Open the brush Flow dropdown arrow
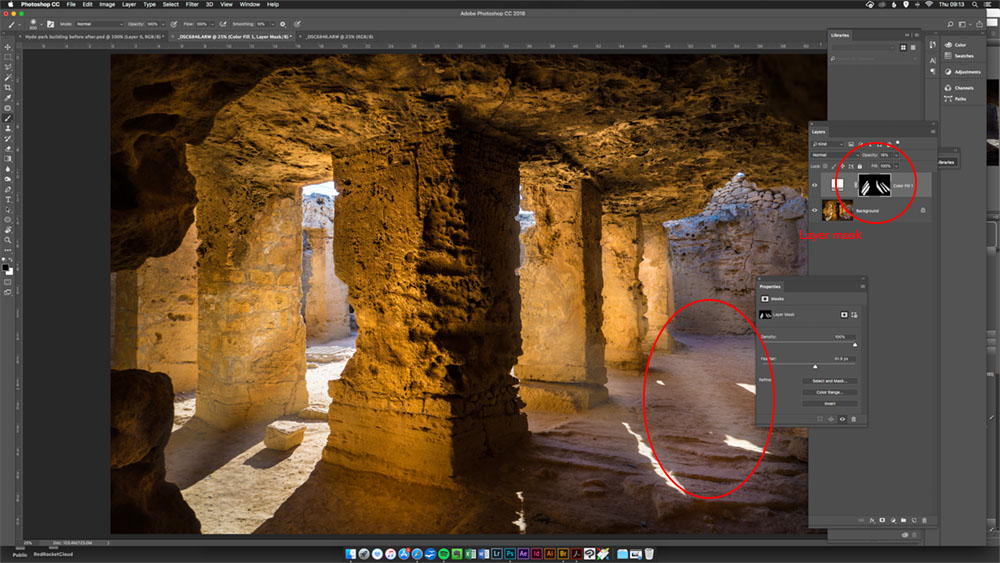The image size is (1000, 563). tap(212, 24)
